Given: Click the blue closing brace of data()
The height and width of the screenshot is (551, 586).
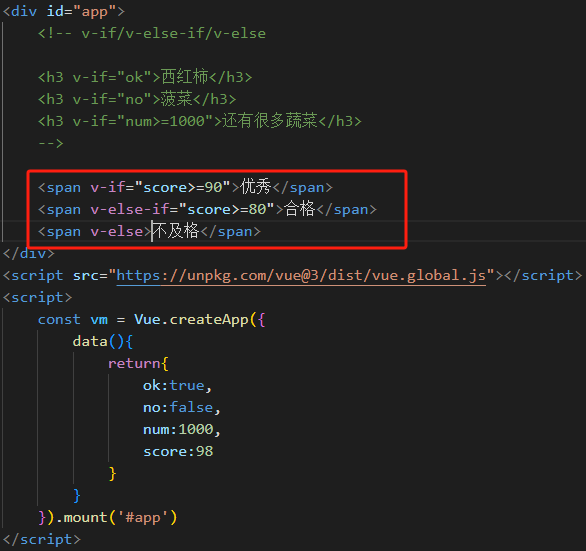Looking at the screenshot, I should pyautogui.click(x=77, y=496).
